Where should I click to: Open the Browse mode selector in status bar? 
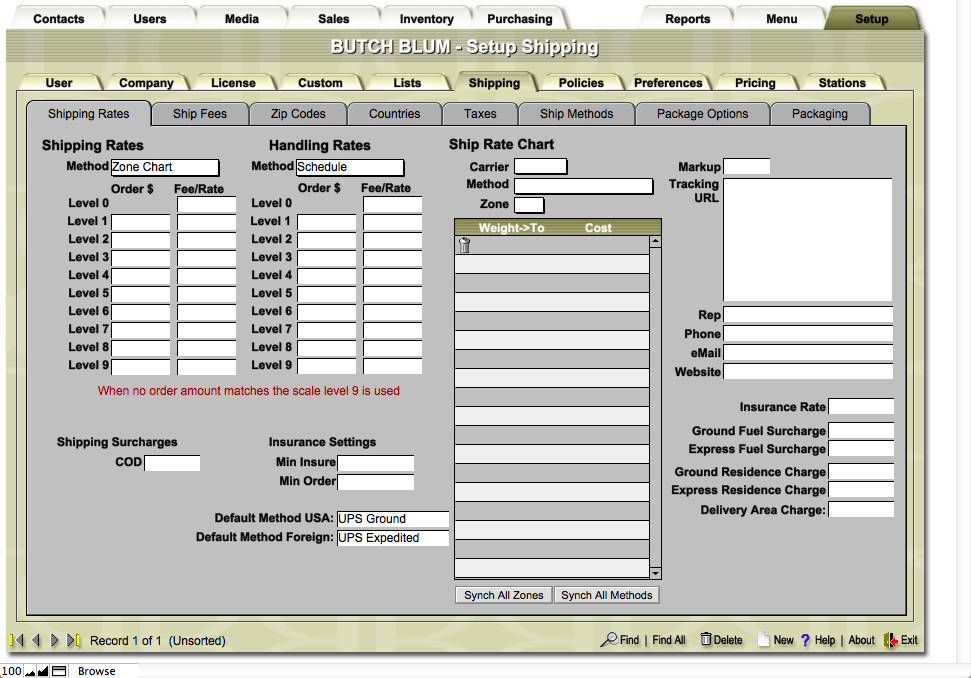(x=97, y=671)
